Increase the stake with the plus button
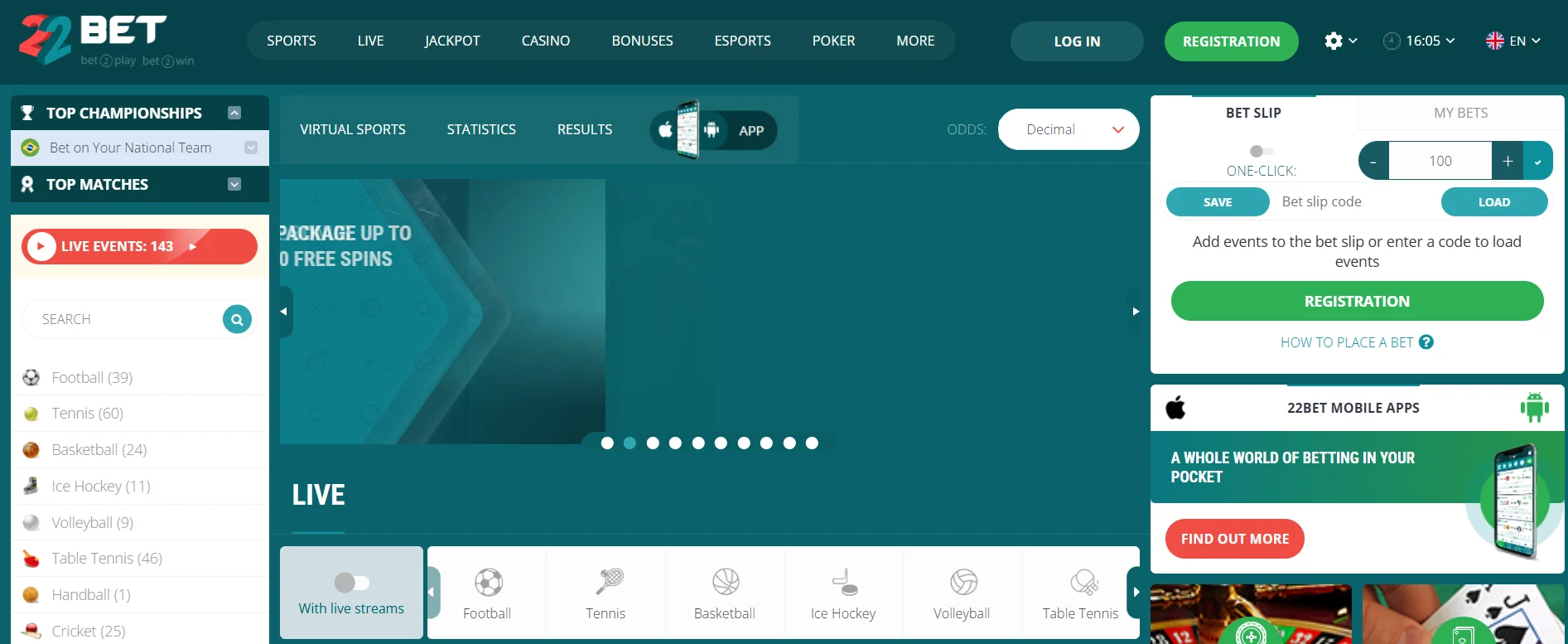Image resolution: width=1568 pixels, height=644 pixels. (1508, 161)
